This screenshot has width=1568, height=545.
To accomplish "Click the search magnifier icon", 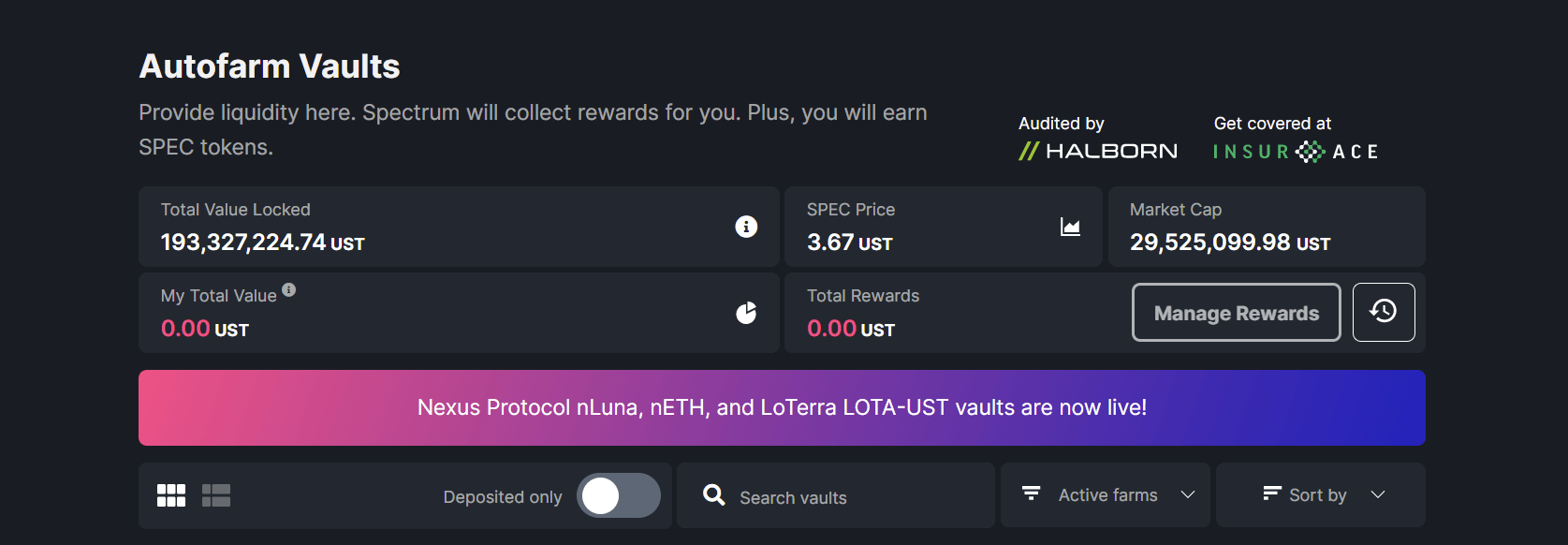I will (x=714, y=495).
